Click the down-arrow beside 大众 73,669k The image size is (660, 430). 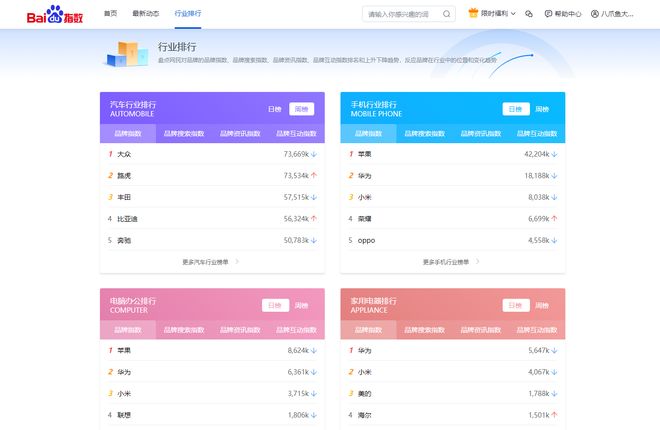click(314, 154)
